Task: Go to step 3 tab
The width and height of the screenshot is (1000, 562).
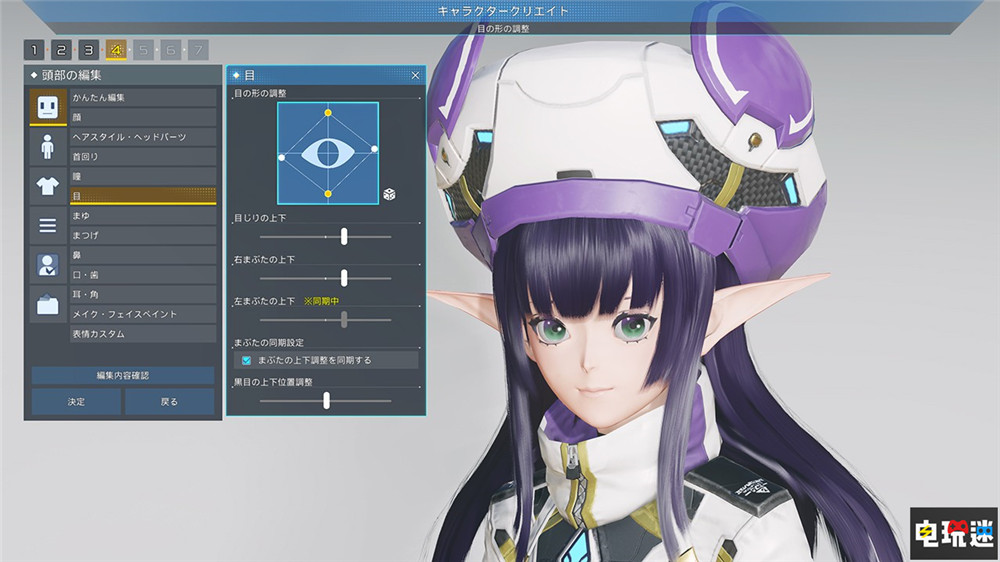Action: coord(89,50)
